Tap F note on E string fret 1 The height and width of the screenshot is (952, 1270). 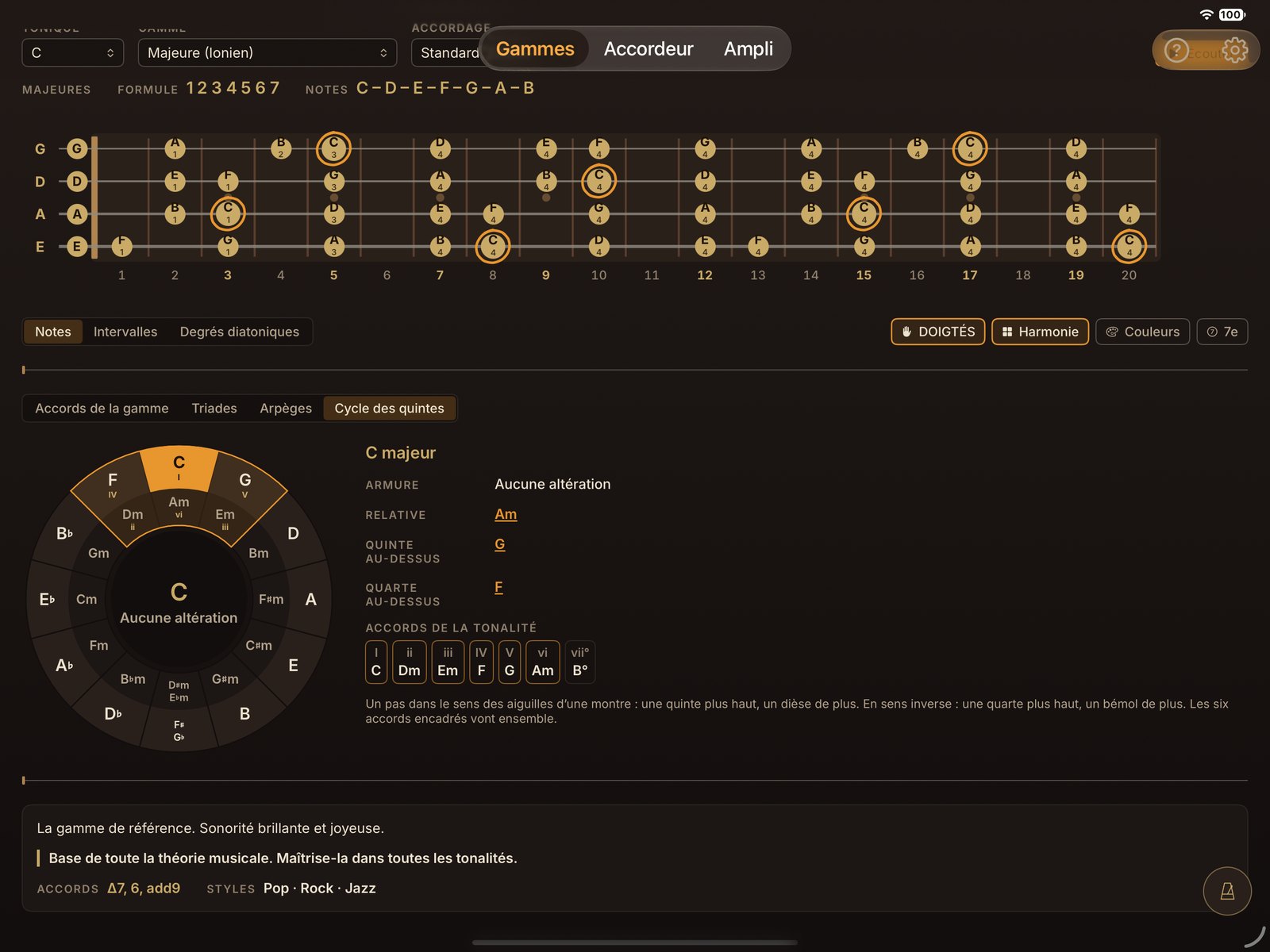coord(121,246)
